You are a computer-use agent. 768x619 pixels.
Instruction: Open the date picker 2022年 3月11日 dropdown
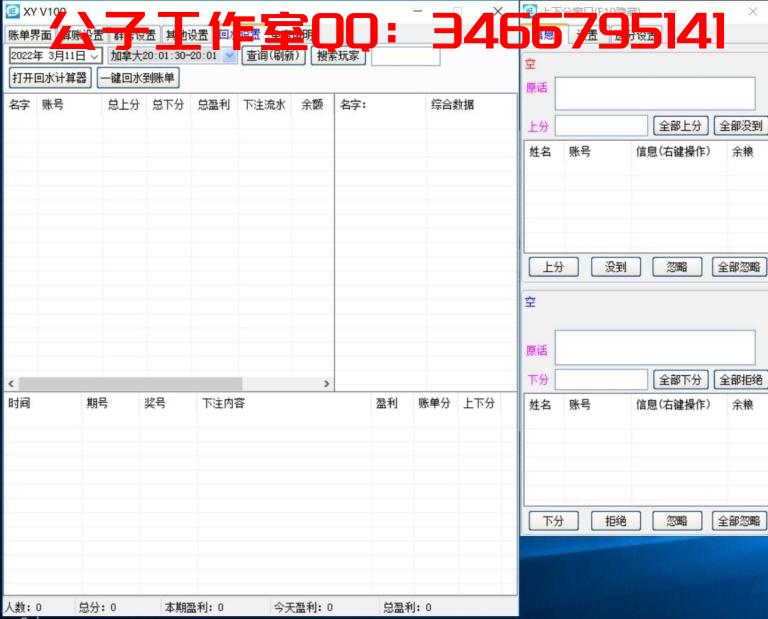pos(95,56)
